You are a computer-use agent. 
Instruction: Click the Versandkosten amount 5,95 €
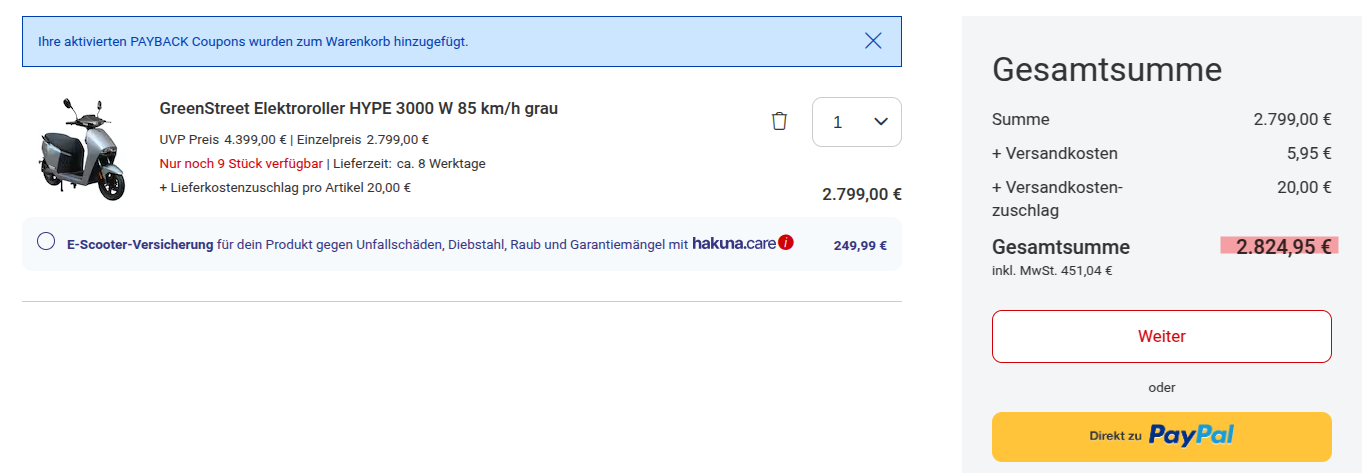[x=1310, y=153]
